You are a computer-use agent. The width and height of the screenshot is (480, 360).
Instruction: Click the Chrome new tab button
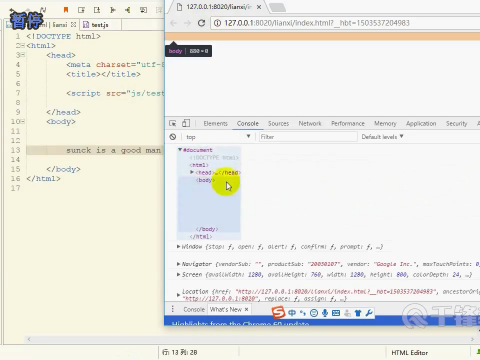tap(277, 7)
